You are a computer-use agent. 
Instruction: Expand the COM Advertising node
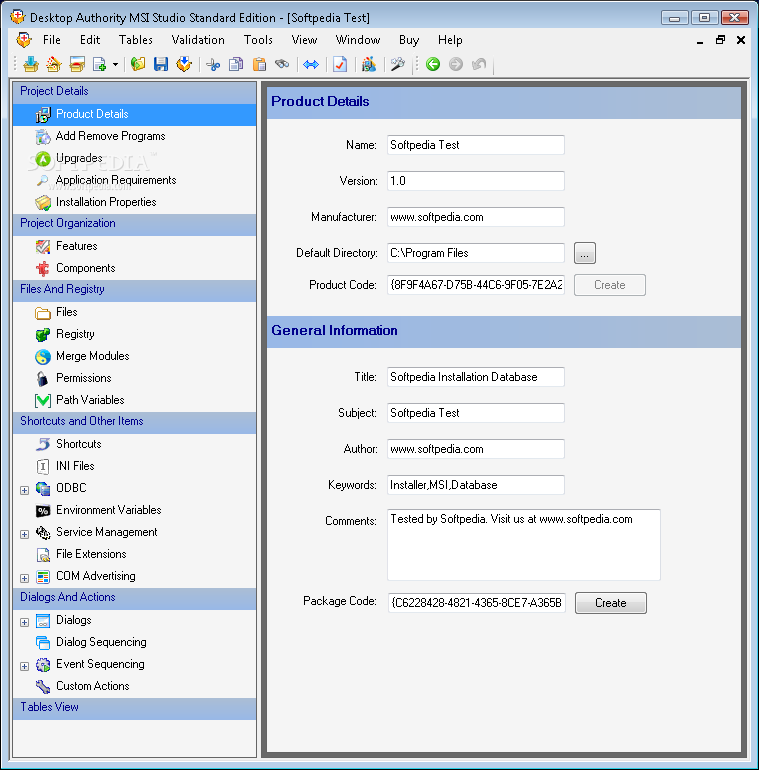click(x=25, y=578)
